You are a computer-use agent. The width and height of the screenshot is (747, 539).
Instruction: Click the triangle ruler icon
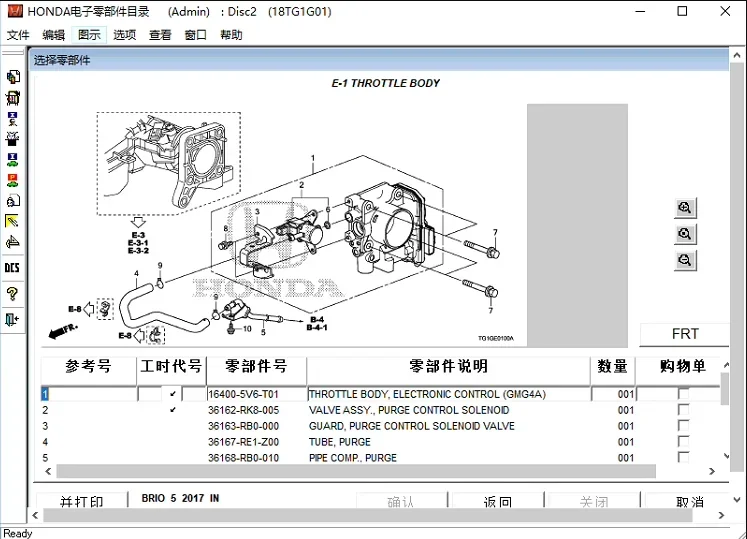(13, 242)
